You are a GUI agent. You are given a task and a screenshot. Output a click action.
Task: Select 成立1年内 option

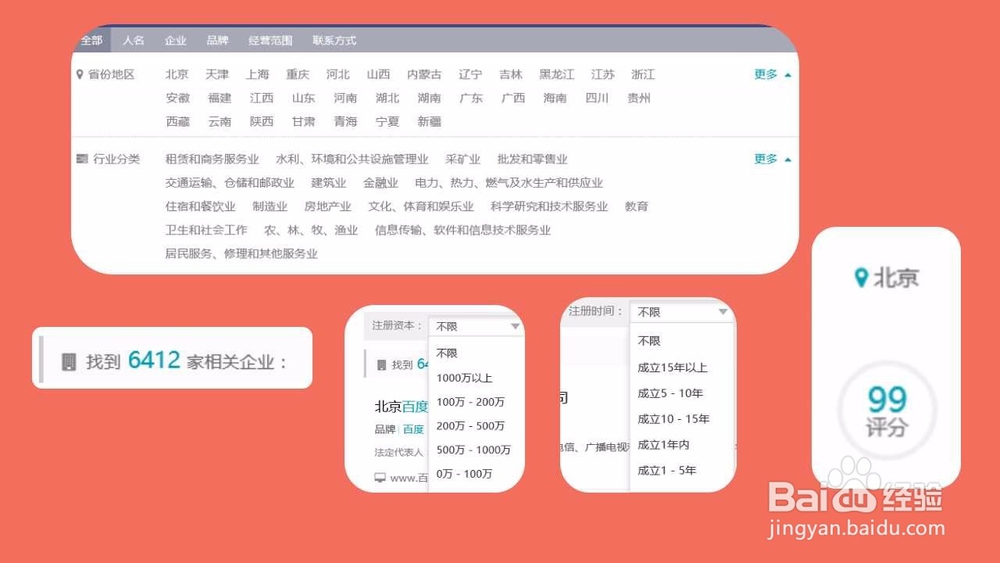click(x=663, y=445)
